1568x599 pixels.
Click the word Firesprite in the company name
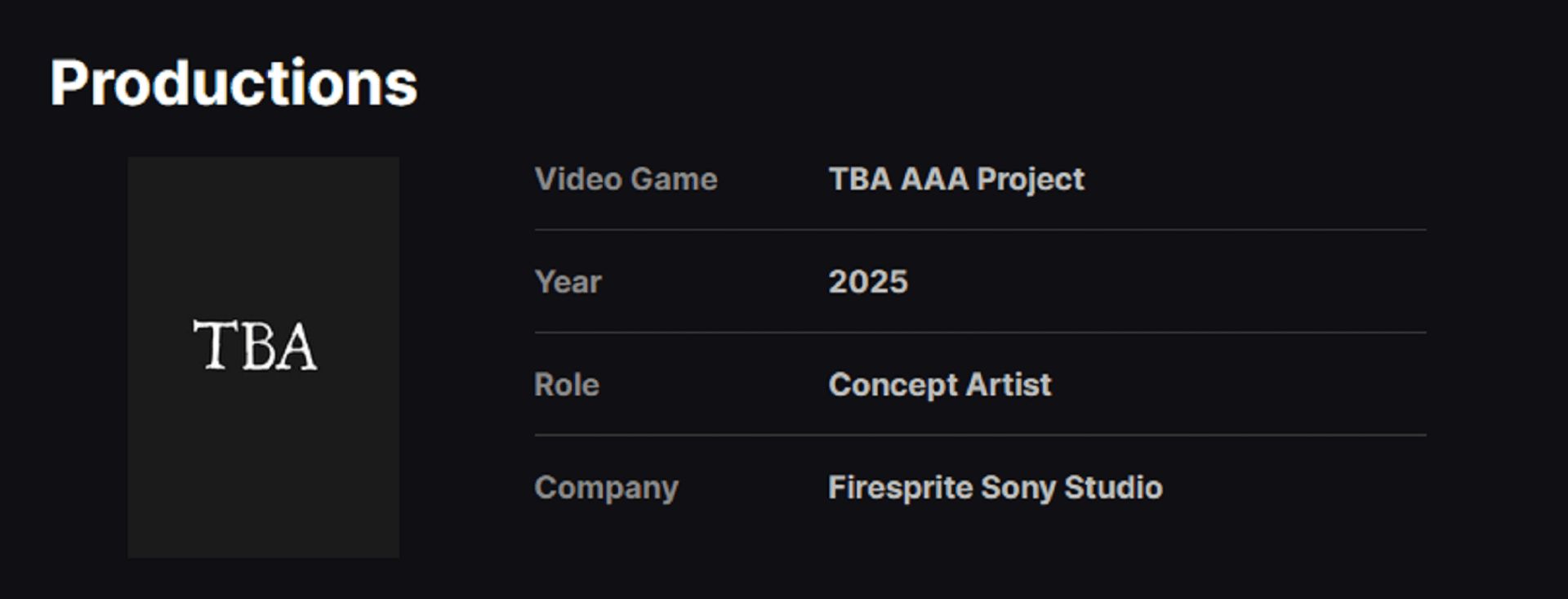[x=900, y=488]
